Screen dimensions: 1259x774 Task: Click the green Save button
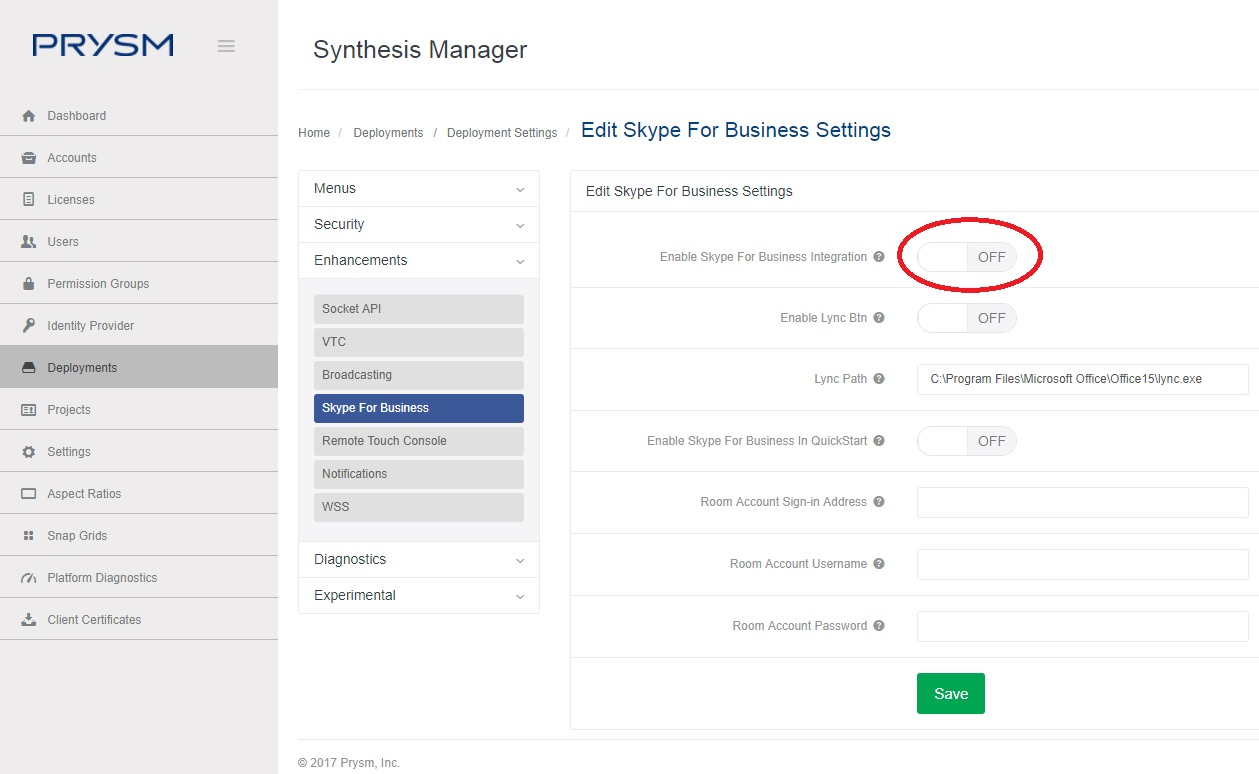pyautogui.click(x=951, y=693)
